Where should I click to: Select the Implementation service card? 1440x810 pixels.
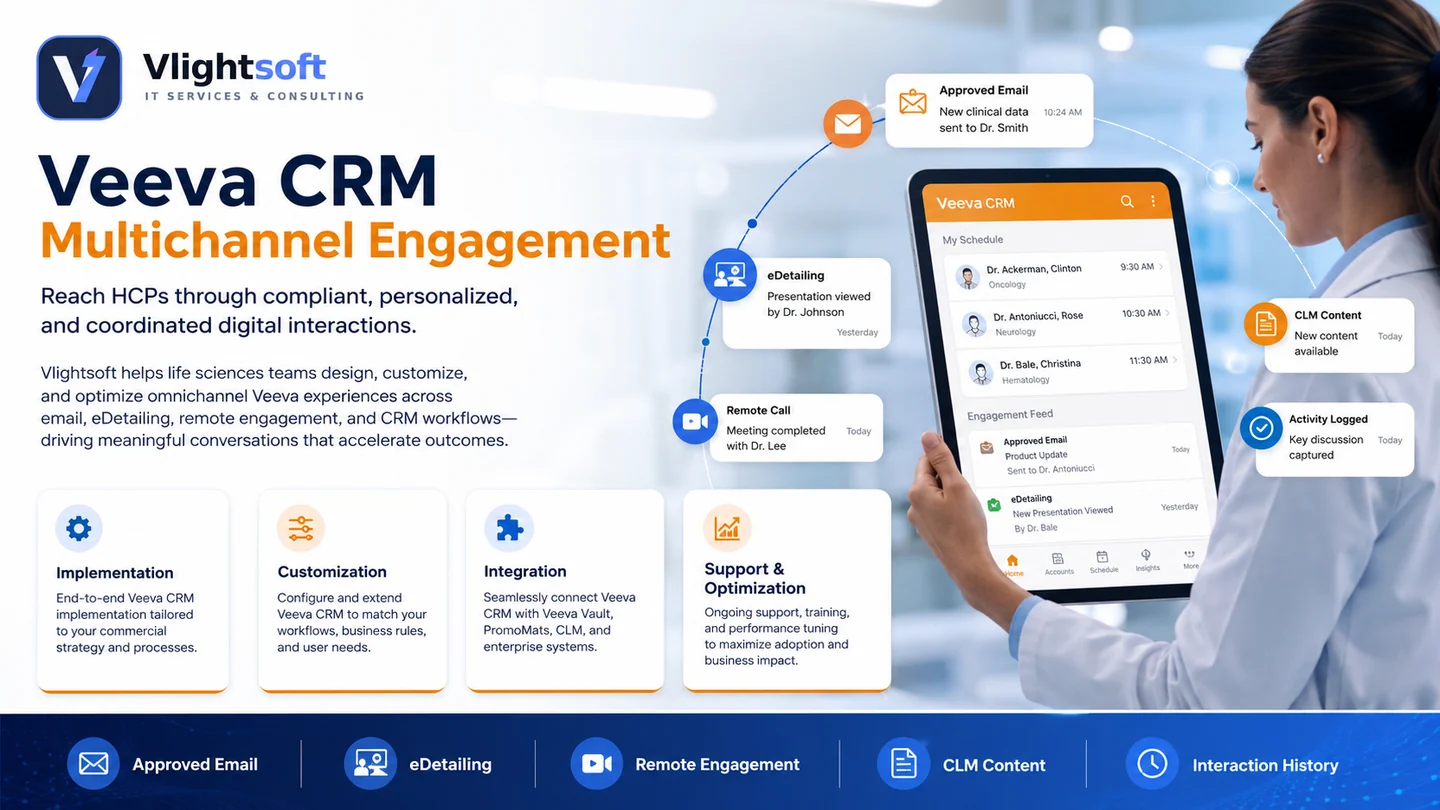[133, 589]
